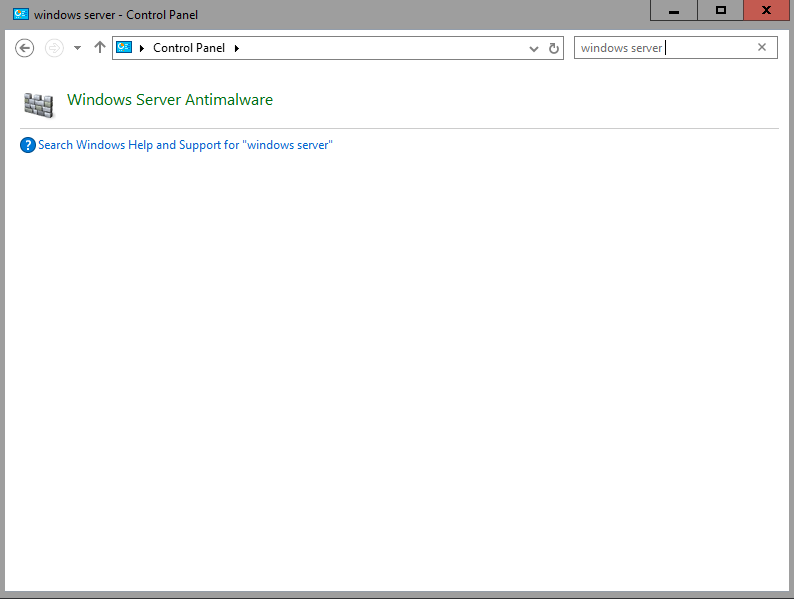This screenshot has height=599, width=794.
Task: Refresh the Control Panel view
Action: [554, 48]
